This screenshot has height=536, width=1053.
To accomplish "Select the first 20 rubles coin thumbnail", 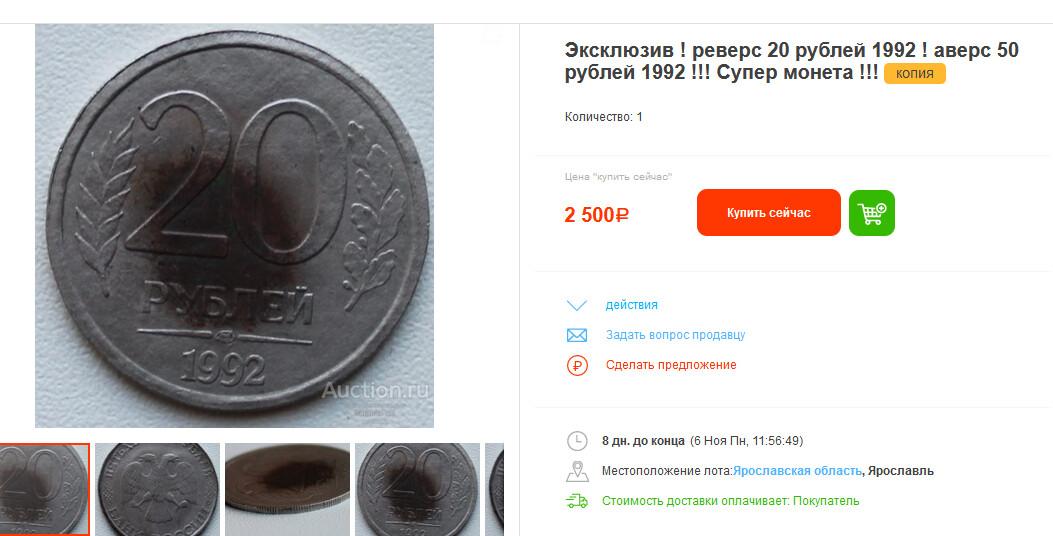I will [44, 490].
